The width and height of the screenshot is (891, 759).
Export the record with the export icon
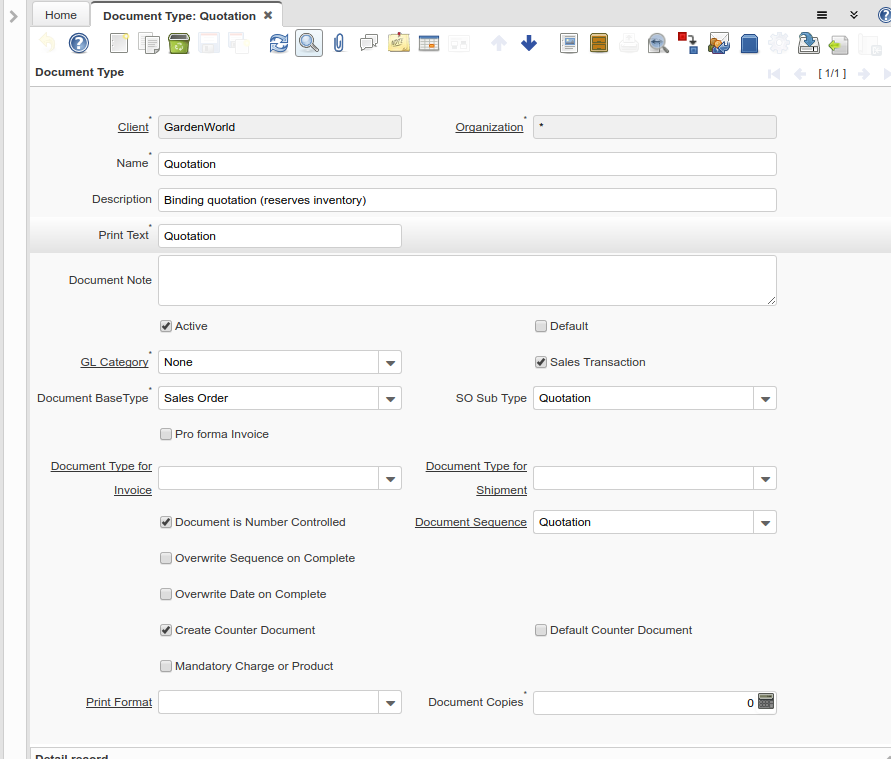pyautogui.click(x=809, y=43)
